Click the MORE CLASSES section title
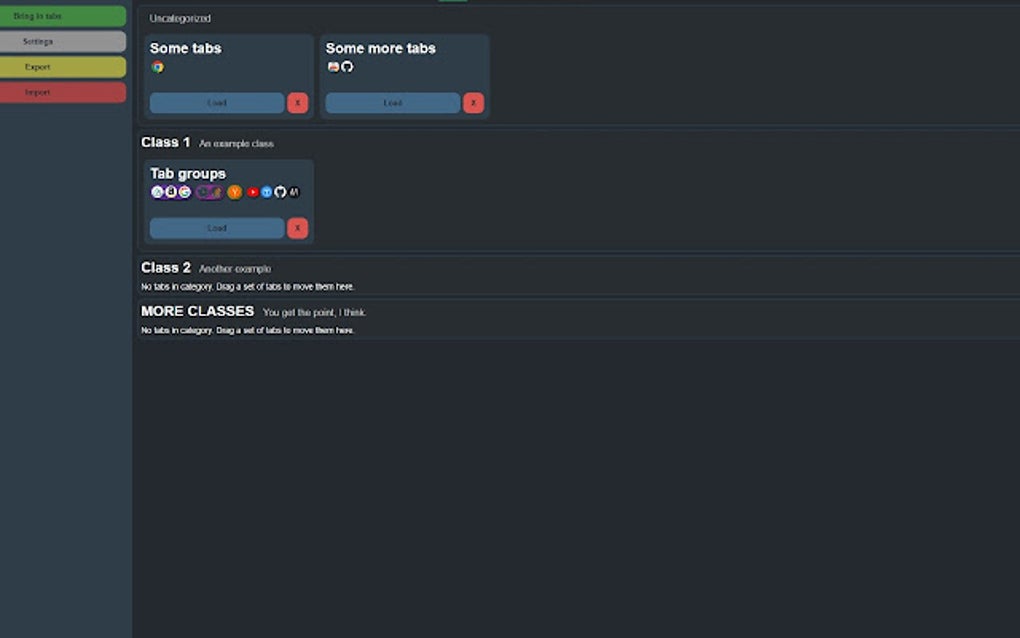The image size is (1020, 638). pyautogui.click(x=197, y=311)
